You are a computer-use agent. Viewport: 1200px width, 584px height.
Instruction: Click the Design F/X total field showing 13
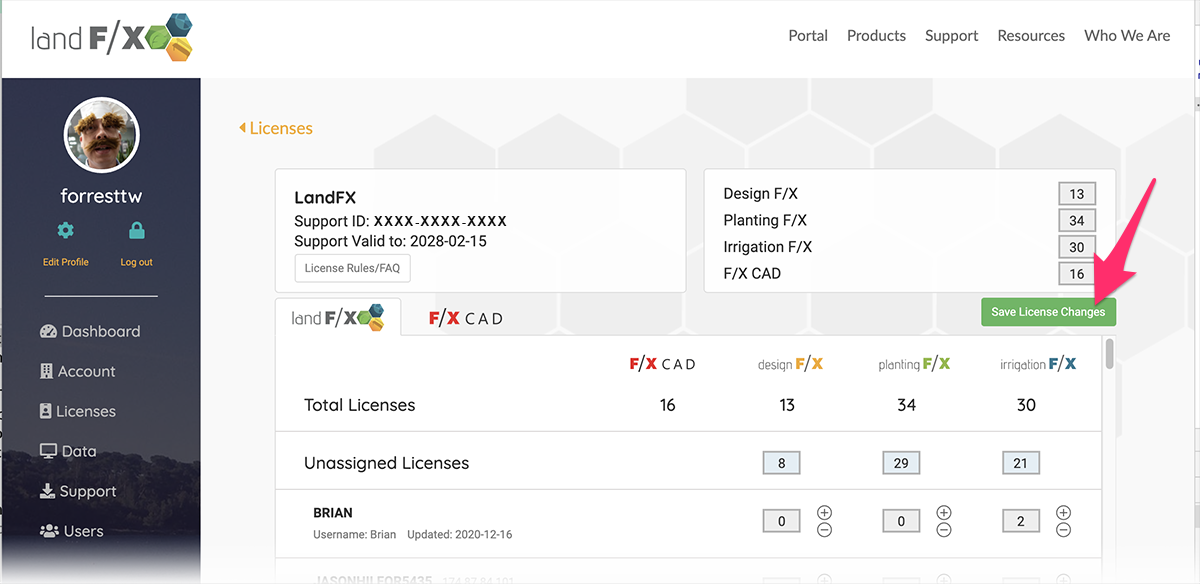click(1077, 195)
